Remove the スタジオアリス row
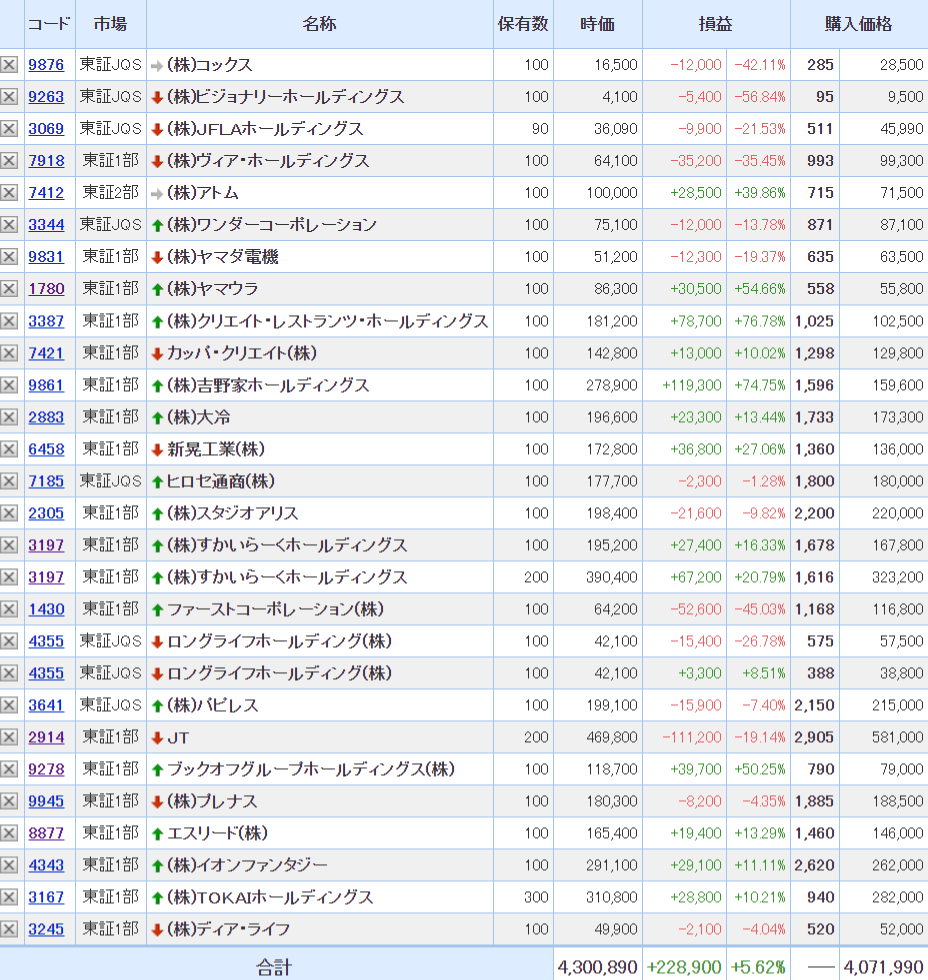The height and width of the screenshot is (980, 928). pos(9,513)
